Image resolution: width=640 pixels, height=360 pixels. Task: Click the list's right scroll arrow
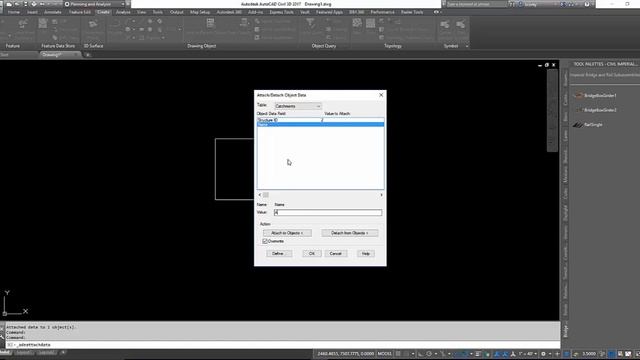(x=382, y=195)
